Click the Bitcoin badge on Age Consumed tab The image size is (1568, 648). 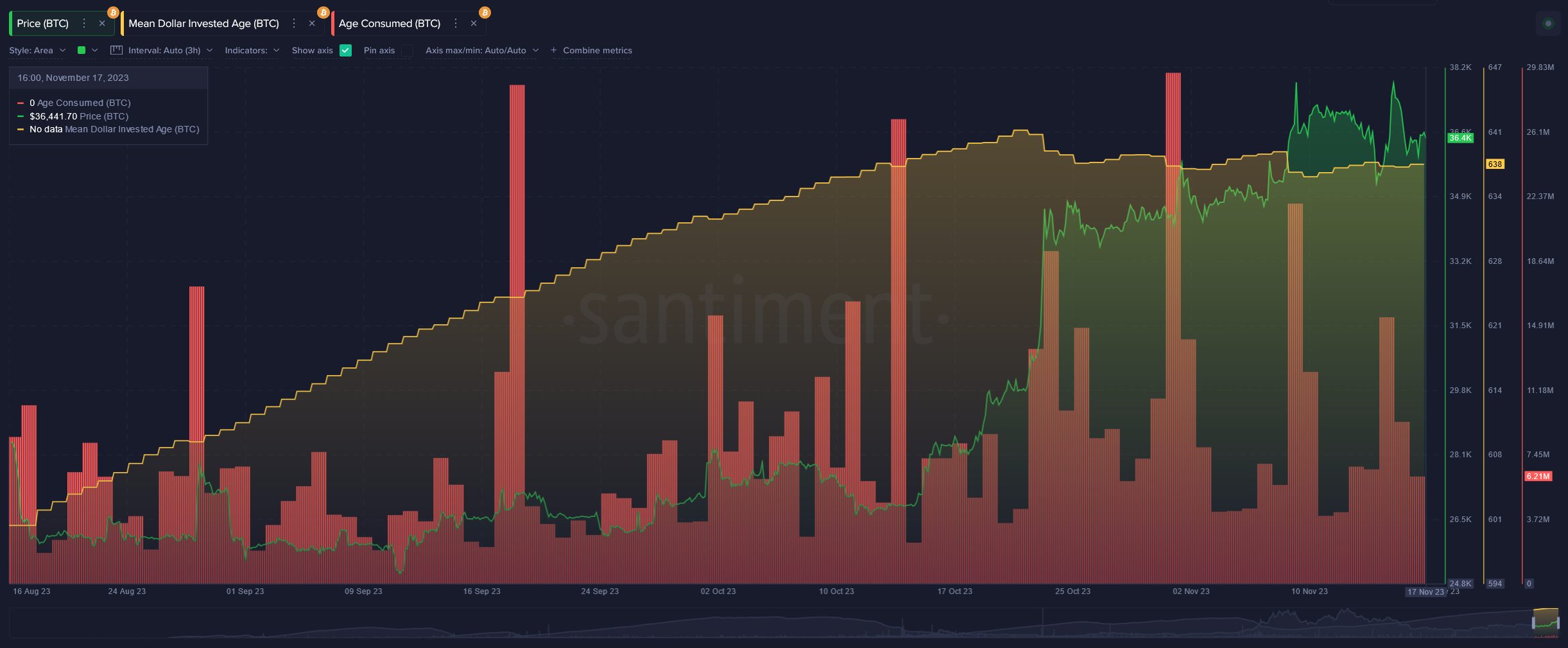pyautogui.click(x=485, y=12)
